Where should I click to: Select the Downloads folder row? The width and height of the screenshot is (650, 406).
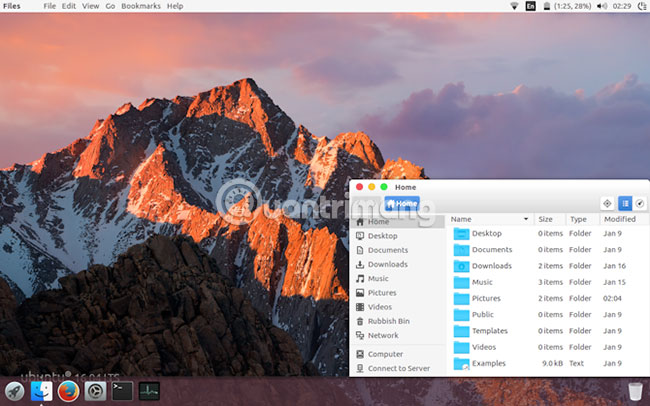click(x=491, y=266)
